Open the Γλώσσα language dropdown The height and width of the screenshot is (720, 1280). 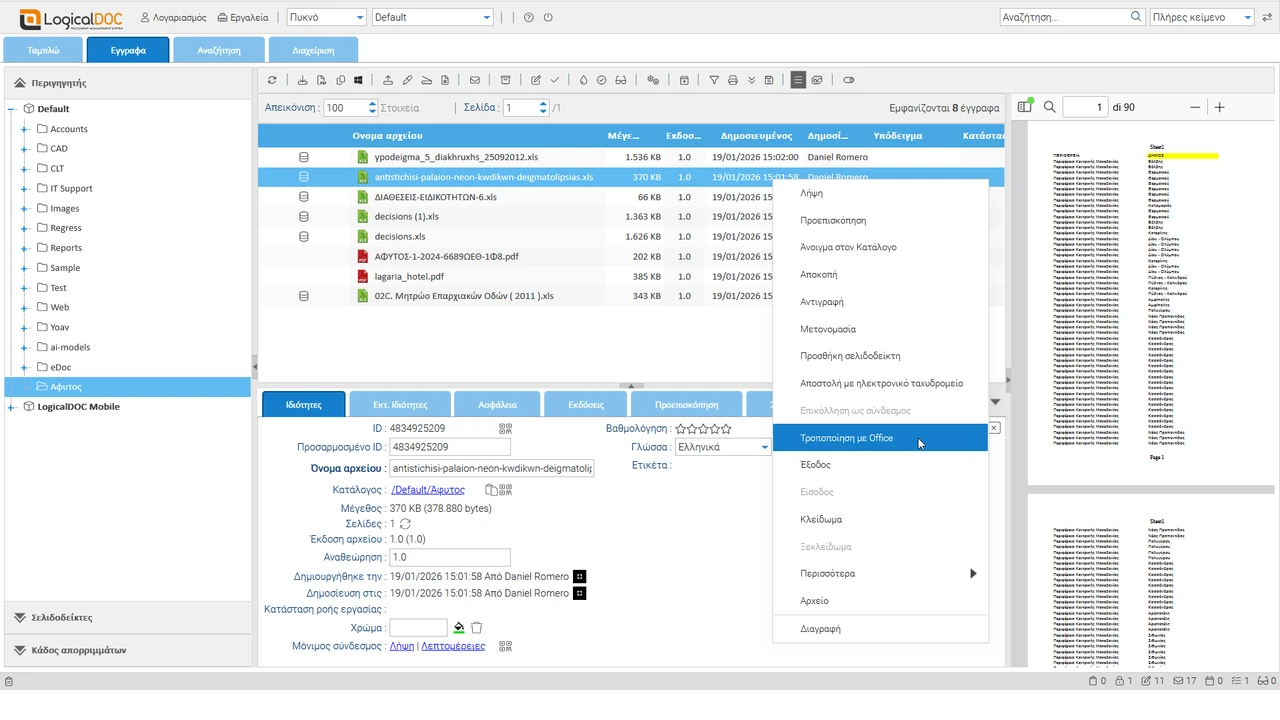pos(764,447)
